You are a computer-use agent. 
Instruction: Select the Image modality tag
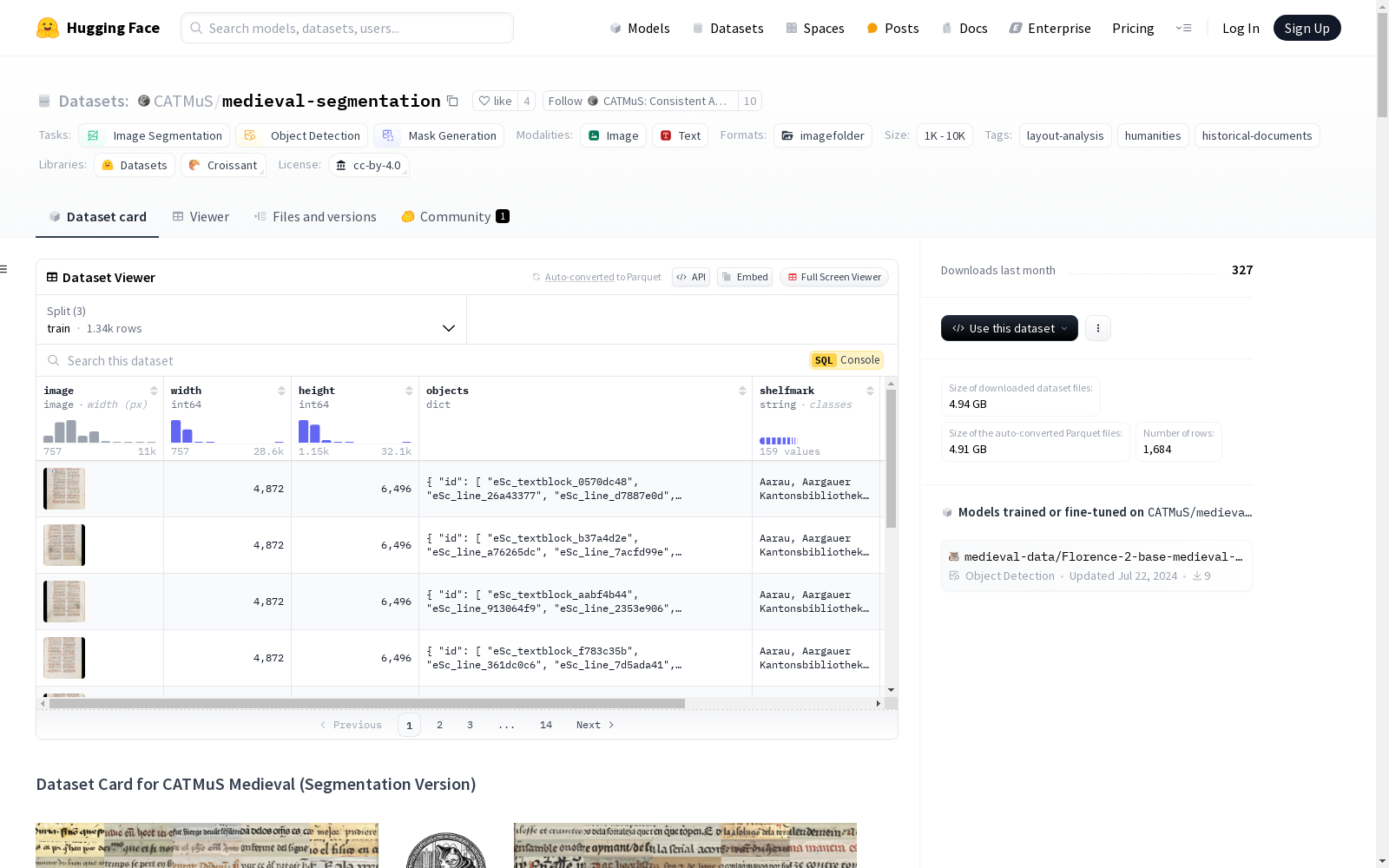[613, 135]
